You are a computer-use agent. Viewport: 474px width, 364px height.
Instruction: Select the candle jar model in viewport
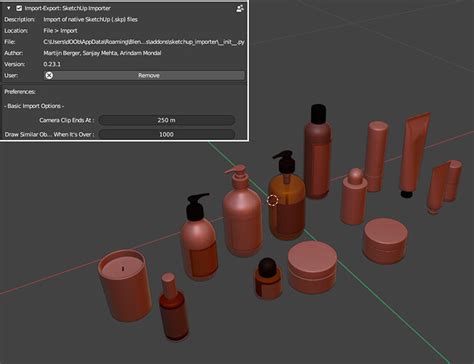point(125,285)
